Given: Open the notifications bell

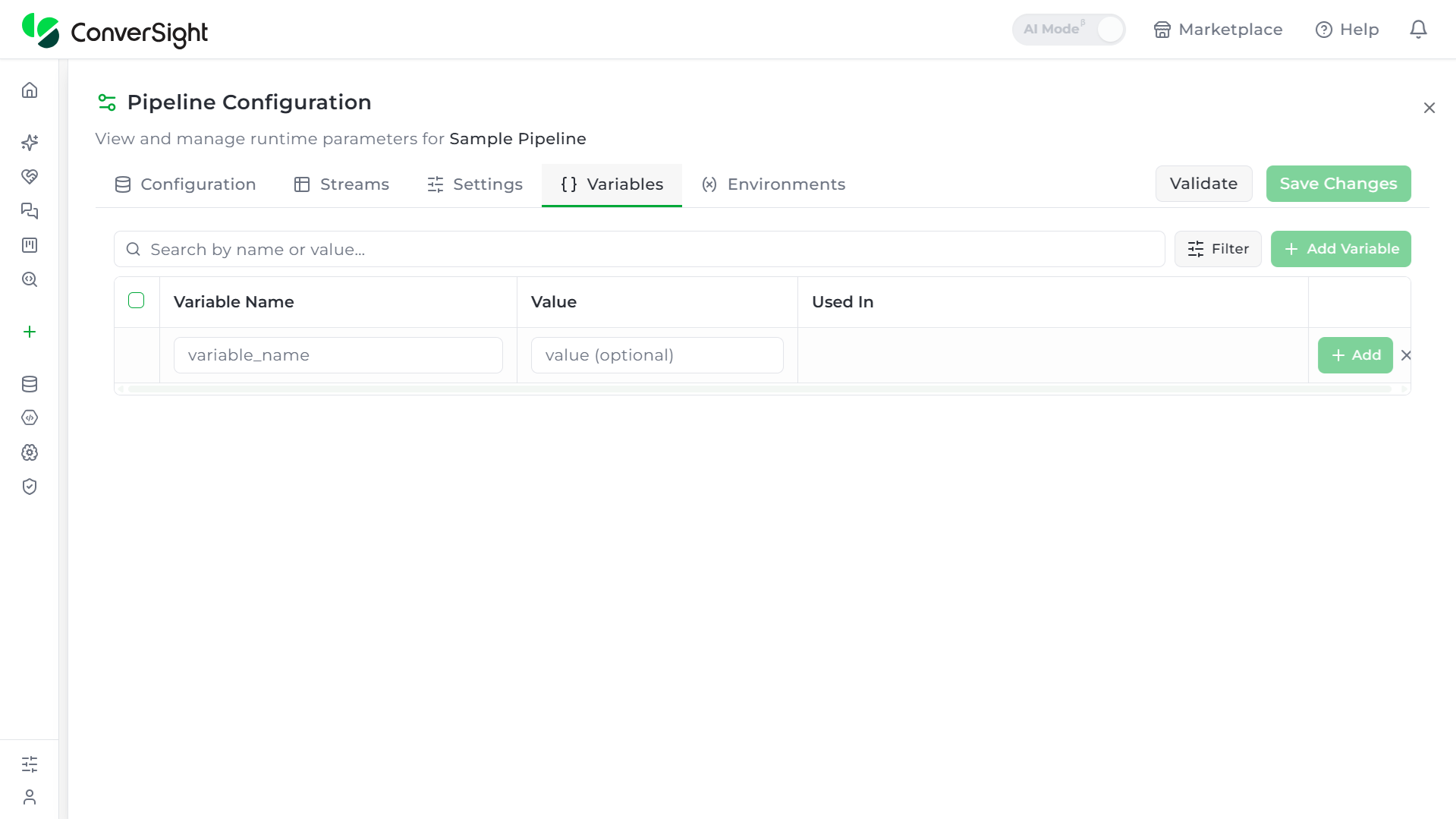Looking at the screenshot, I should 1418,30.
